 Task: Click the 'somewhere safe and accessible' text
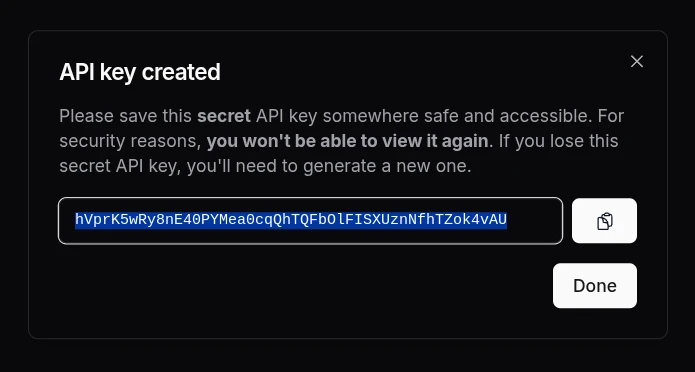(x=457, y=116)
